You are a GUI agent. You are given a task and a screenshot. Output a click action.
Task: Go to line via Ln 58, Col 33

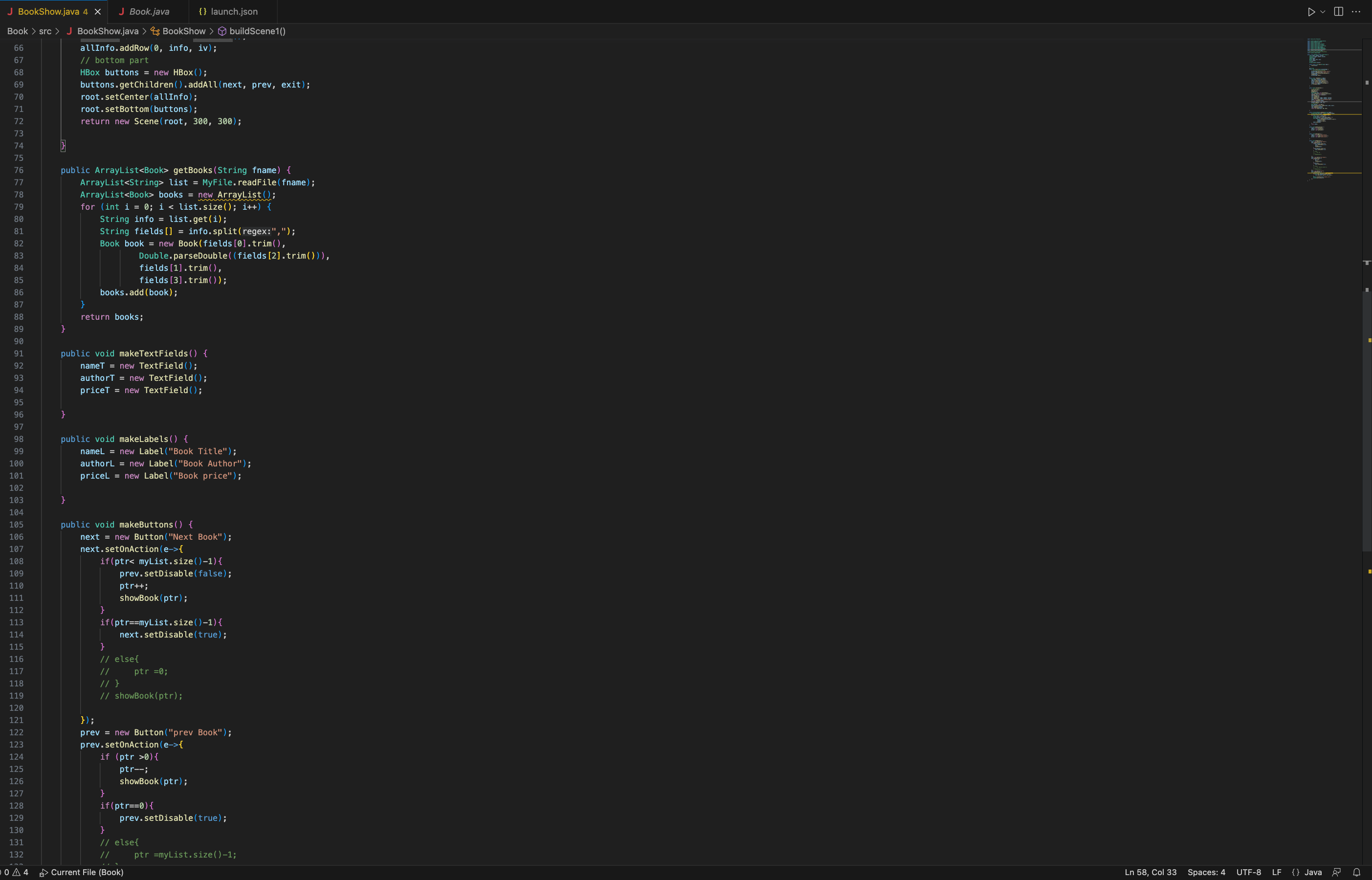[1151, 872]
